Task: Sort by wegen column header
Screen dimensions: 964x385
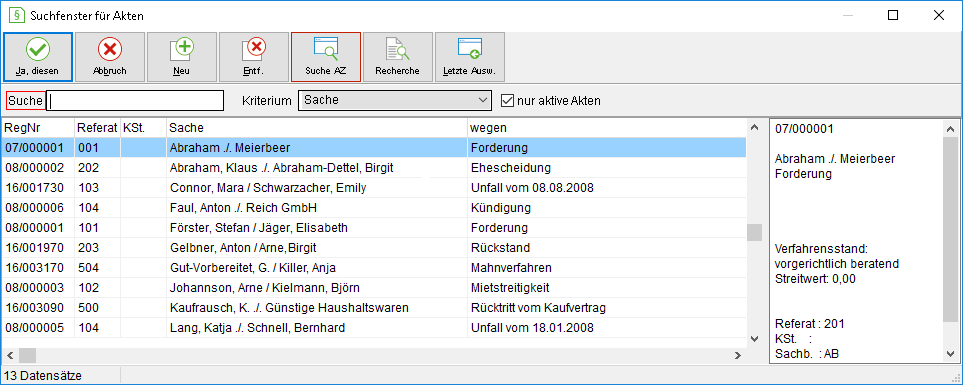Action: (607, 127)
